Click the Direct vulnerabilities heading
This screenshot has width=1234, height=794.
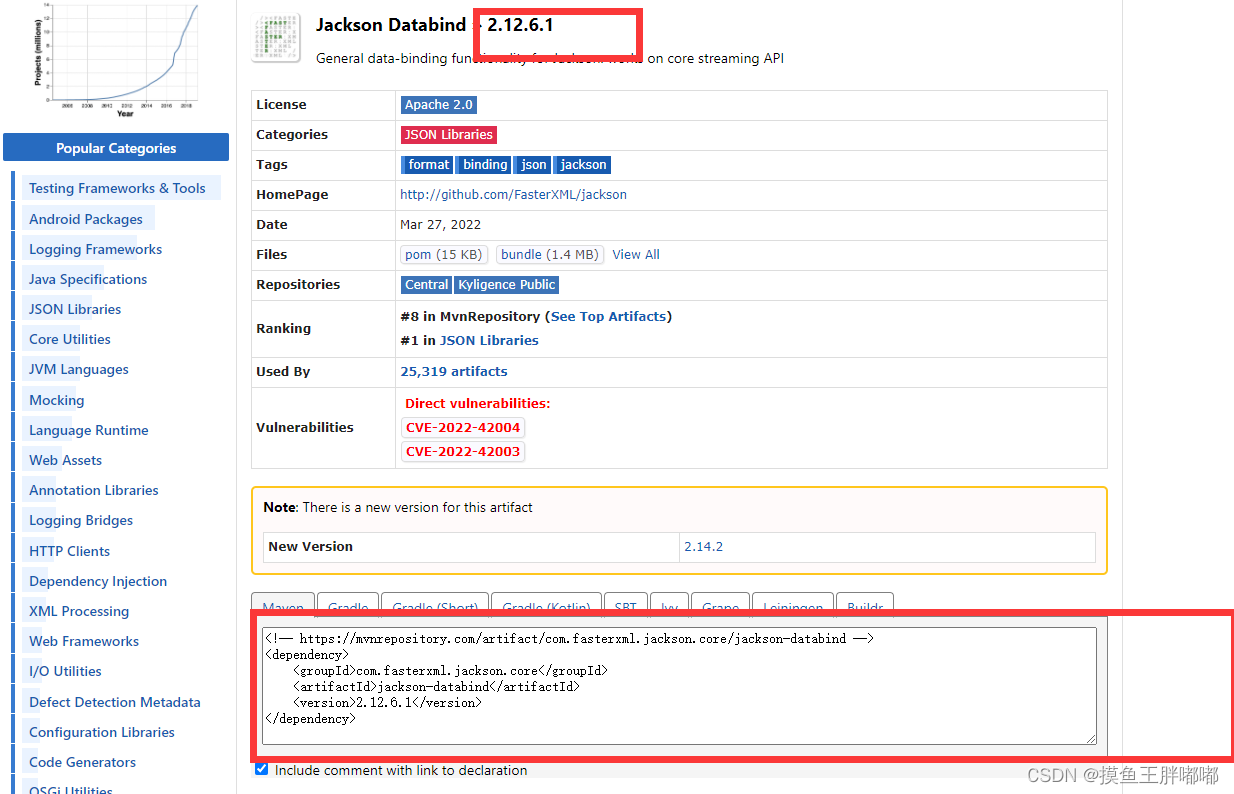pos(477,404)
